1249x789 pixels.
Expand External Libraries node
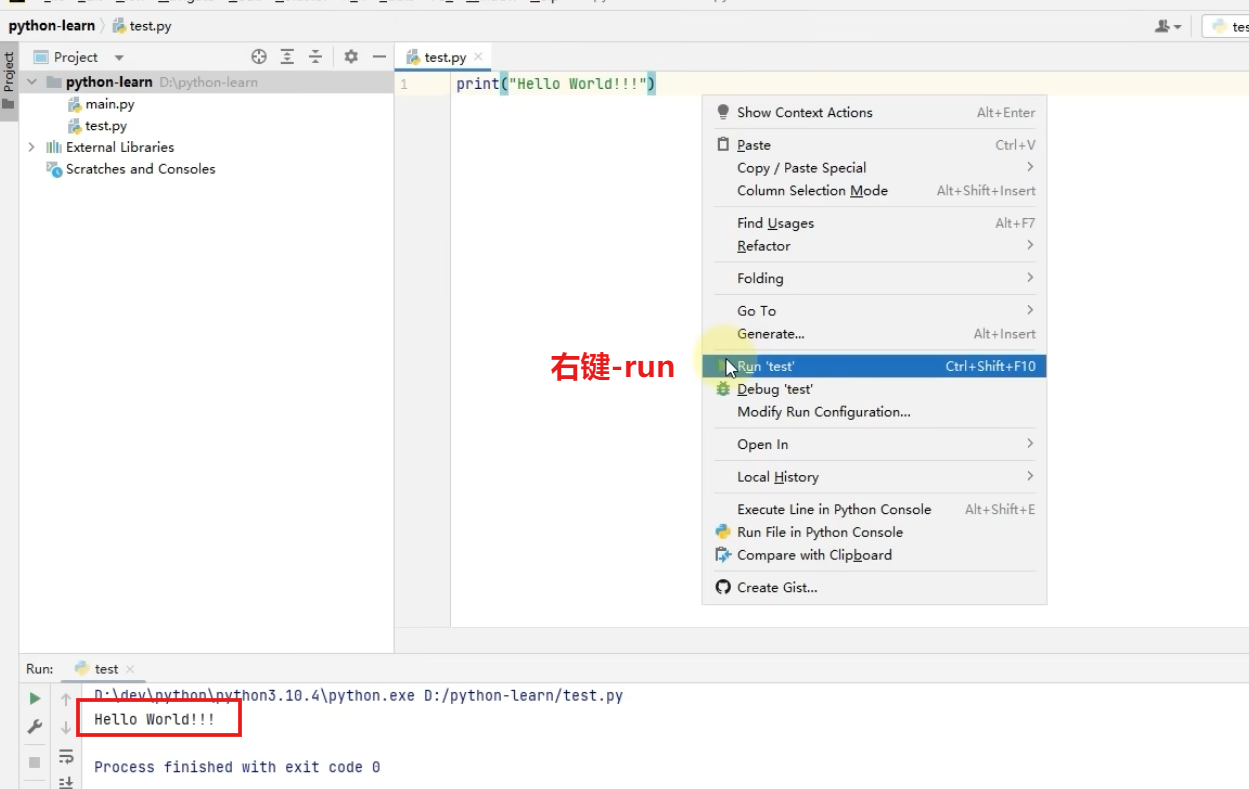tap(31, 147)
